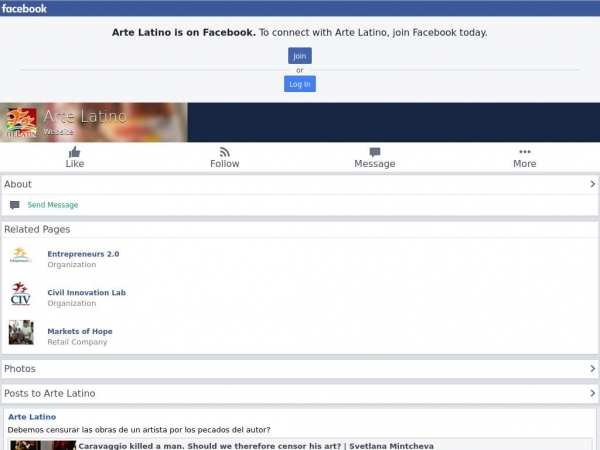600x450 pixels.
Task: Open the Markets of Hope link
Action: (80, 331)
